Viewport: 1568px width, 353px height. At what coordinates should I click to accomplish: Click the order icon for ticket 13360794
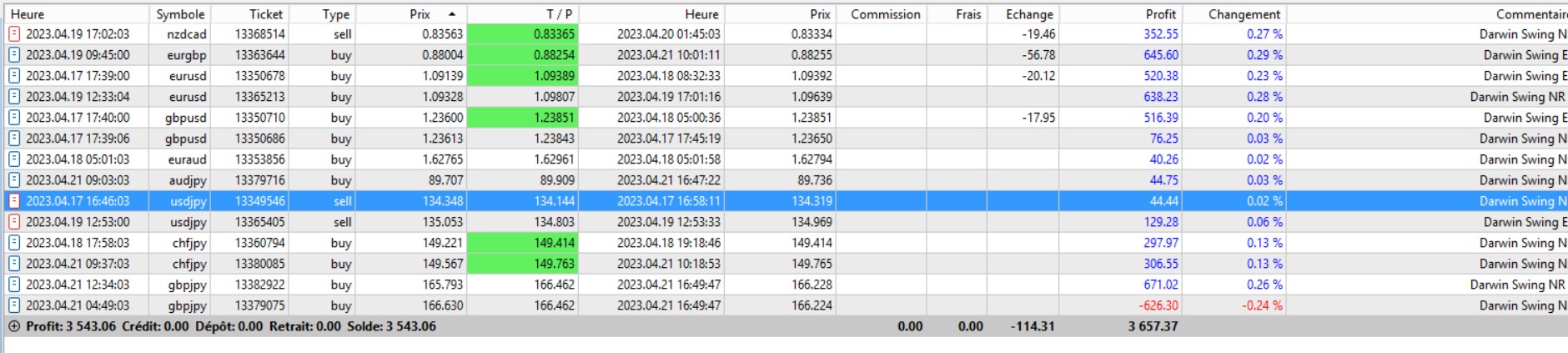point(14,243)
